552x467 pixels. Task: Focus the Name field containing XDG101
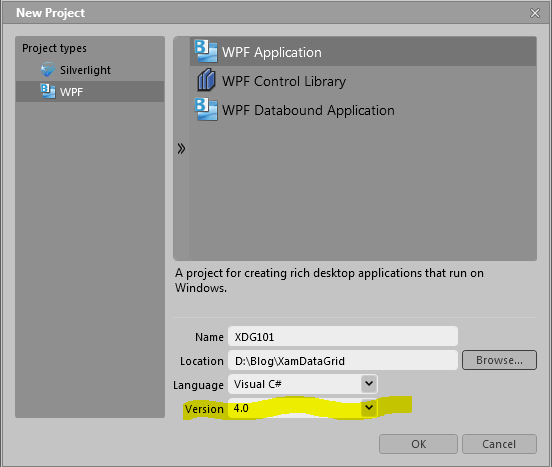(x=343, y=336)
